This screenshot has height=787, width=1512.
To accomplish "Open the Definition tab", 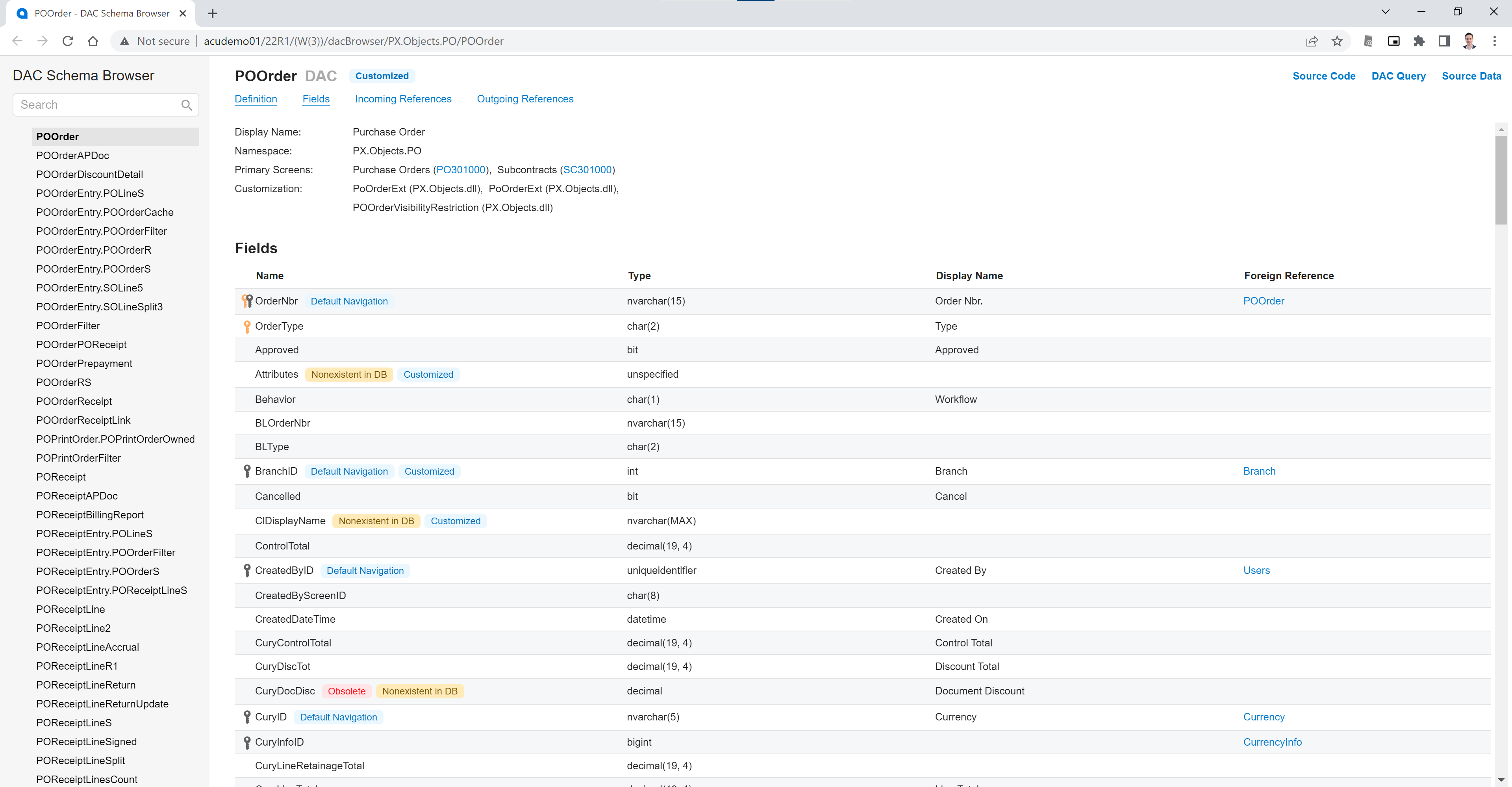I will (256, 98).
